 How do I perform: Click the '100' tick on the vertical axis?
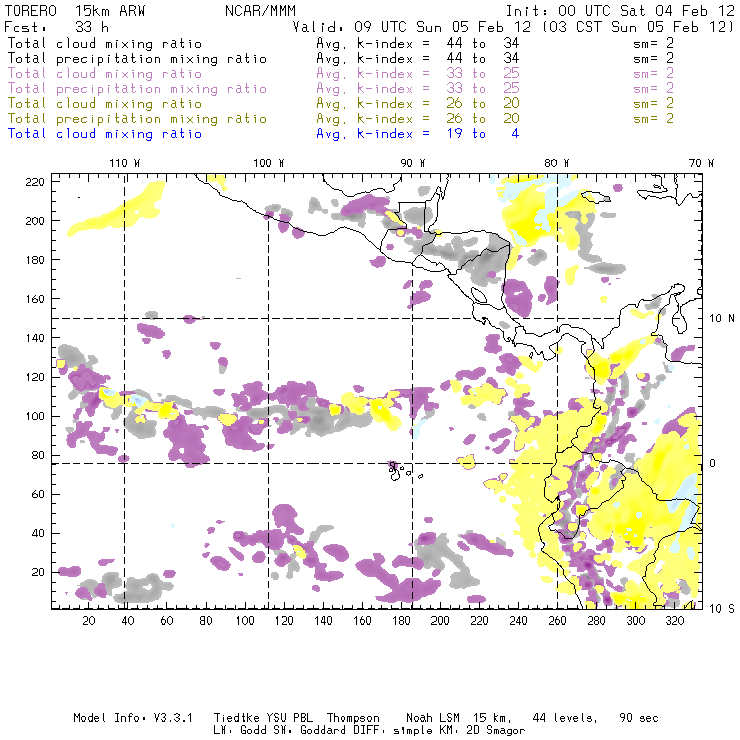pos(35,416)
